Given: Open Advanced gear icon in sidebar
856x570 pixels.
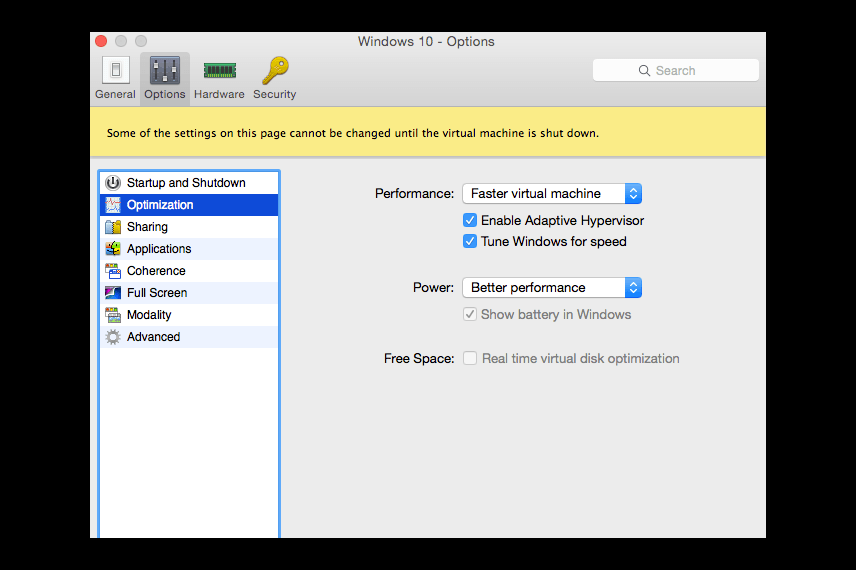Looking at the screenshot, I should click(113, 337).
